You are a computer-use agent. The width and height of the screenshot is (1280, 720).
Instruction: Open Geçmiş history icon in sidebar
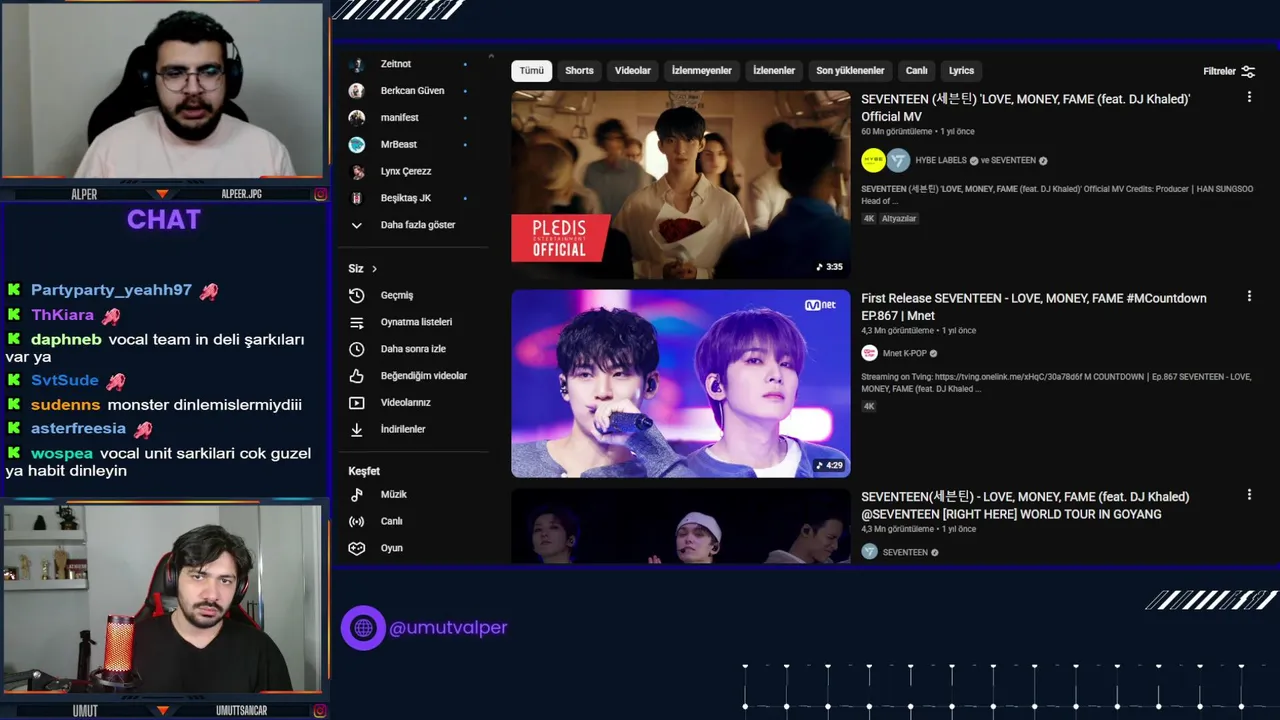[357, 295]
